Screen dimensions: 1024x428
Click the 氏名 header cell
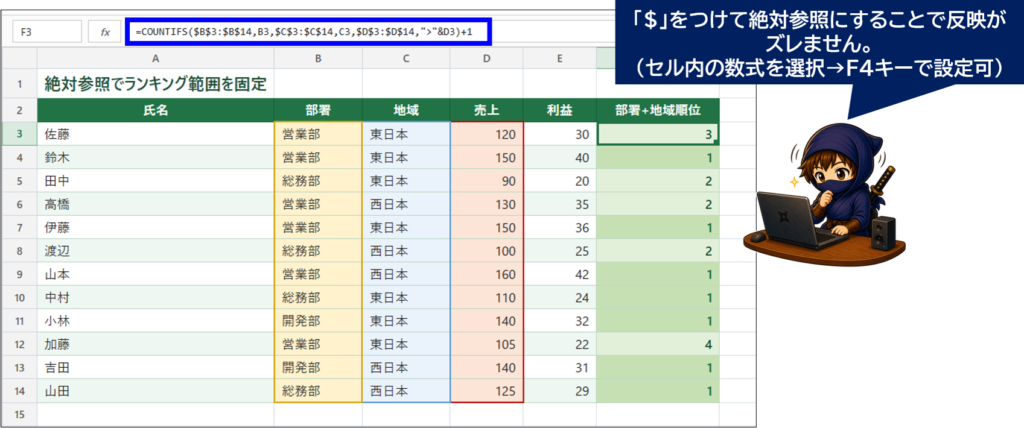point(155,110)
